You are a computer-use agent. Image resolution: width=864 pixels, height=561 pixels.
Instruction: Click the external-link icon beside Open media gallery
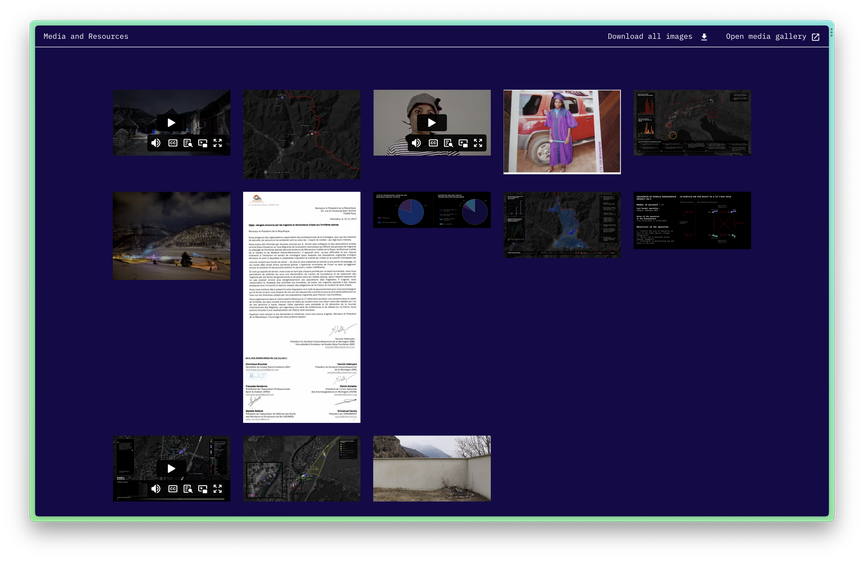tap(816, 37)
